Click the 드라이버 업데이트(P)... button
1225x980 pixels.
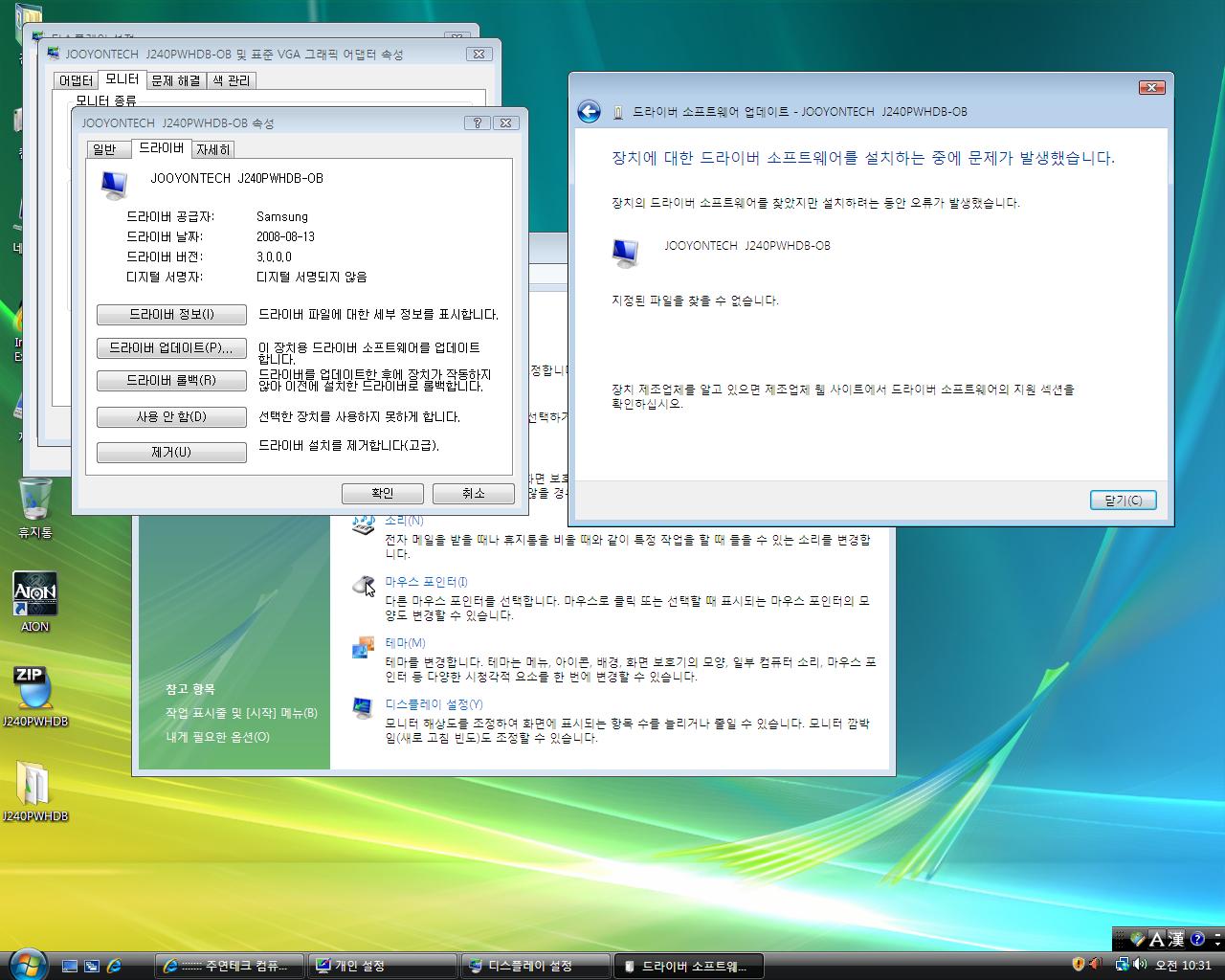[x=171, y=348]
